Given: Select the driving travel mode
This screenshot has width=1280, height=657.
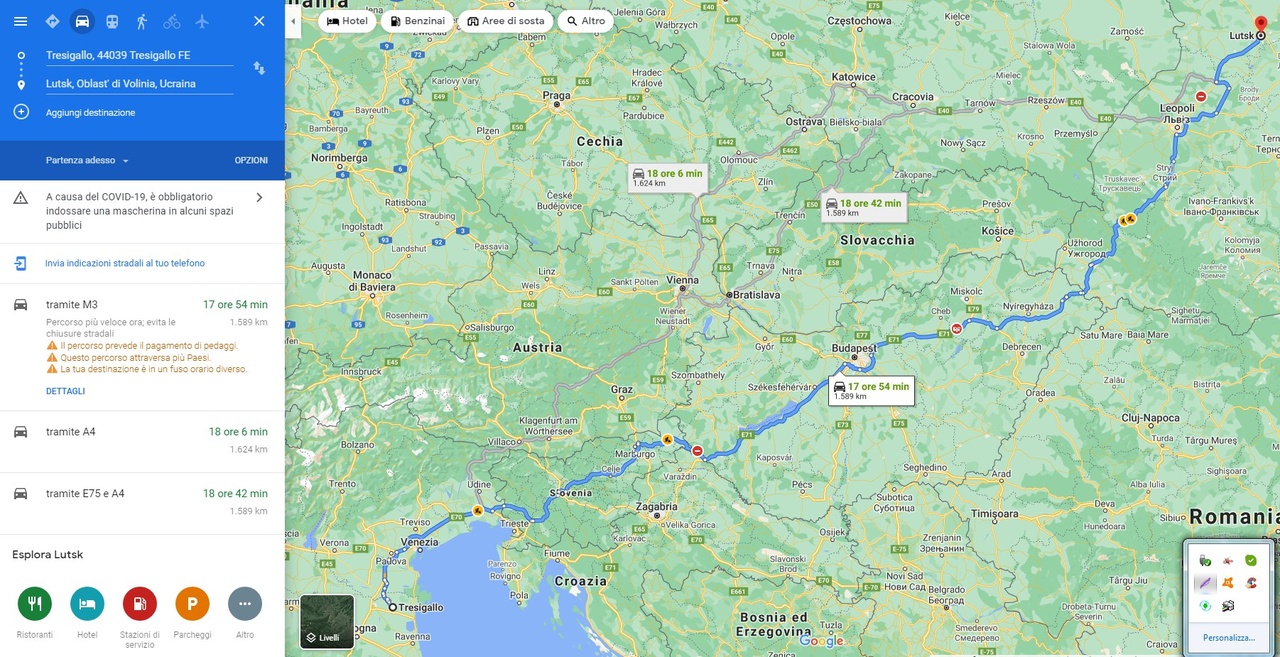Looking at the screenshot, I should (82, 21).
